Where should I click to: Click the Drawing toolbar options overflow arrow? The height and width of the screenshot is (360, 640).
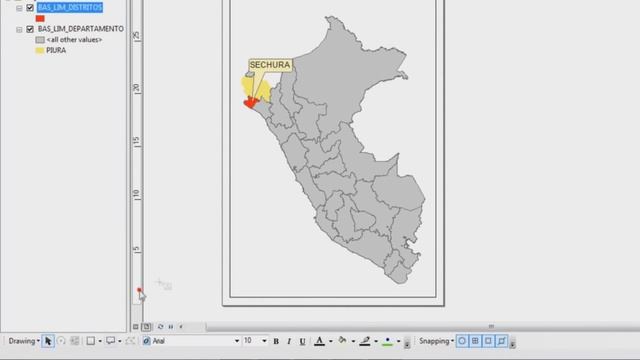click(407, 343)
